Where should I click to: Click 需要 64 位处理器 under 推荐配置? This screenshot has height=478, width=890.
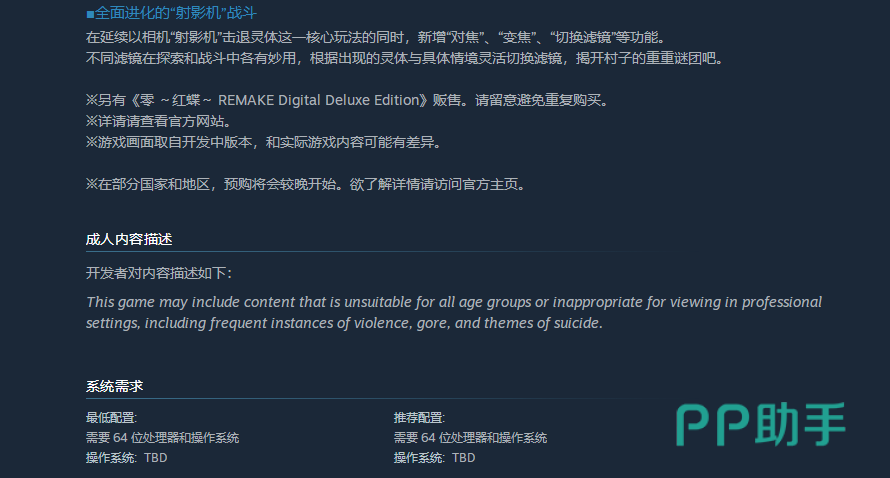point(470,438)
